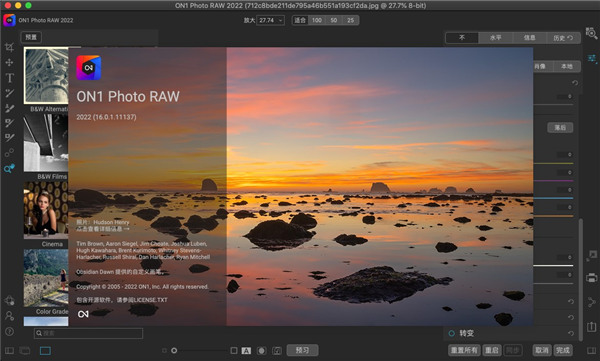The width and height of the screenshot is (600, 361).
Task: Click the thumbnail size slider handle
Action: click(x=174, y=350)
